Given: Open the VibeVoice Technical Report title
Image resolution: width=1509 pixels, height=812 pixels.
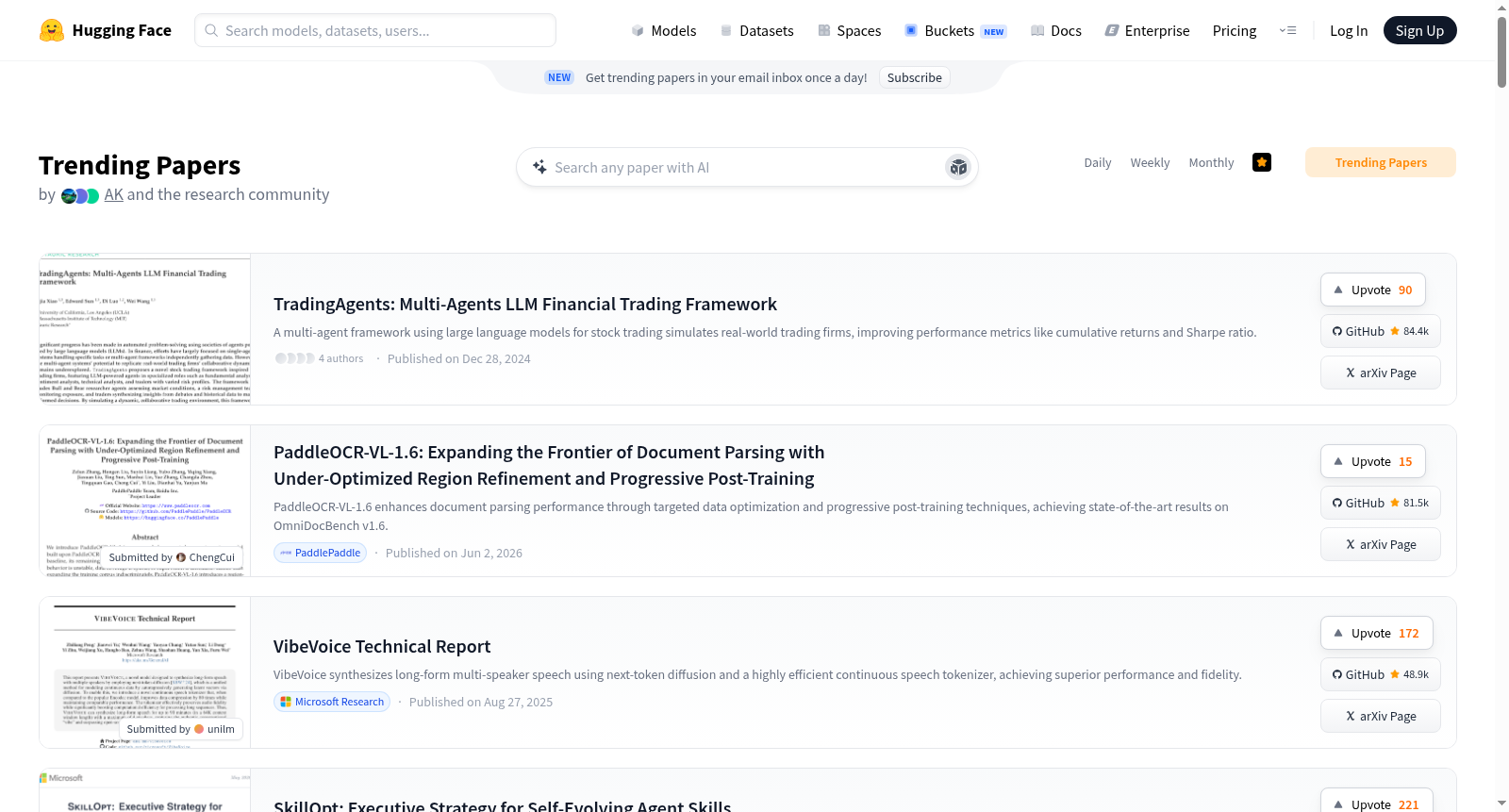Looking at the screenshot, I should coord(382,646).
